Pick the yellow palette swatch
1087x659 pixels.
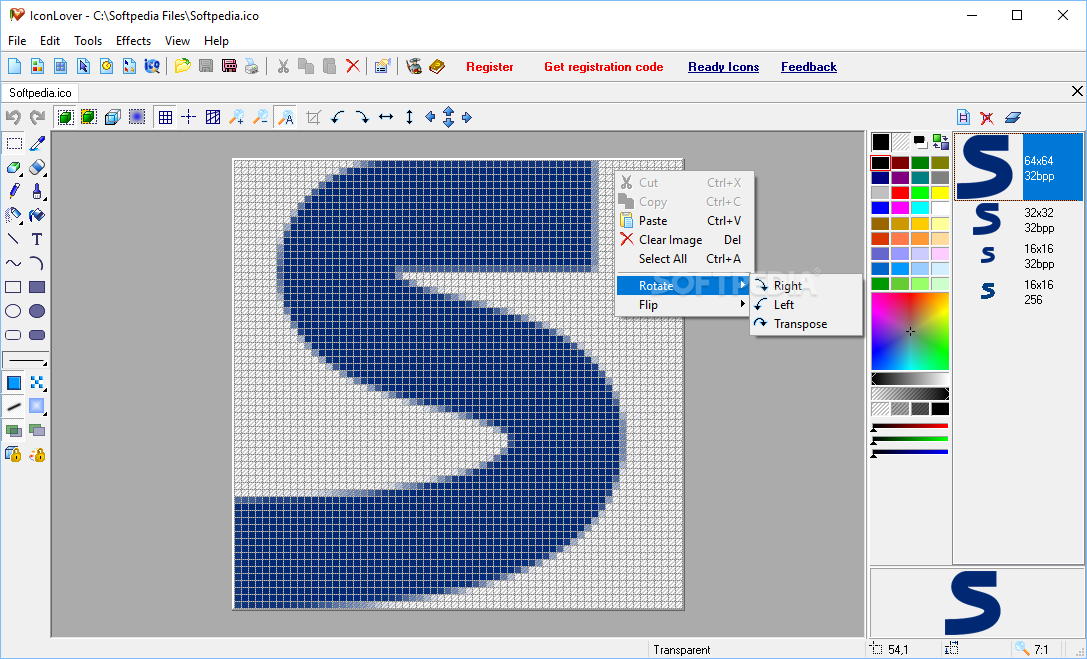[940, 193]
